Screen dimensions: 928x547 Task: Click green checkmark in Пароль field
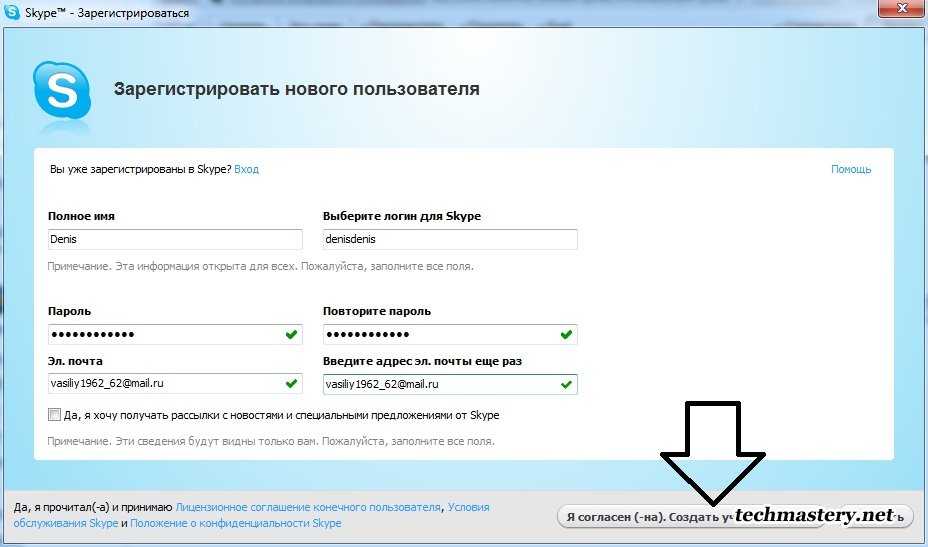pyautogui.click(x=291, y=334)
